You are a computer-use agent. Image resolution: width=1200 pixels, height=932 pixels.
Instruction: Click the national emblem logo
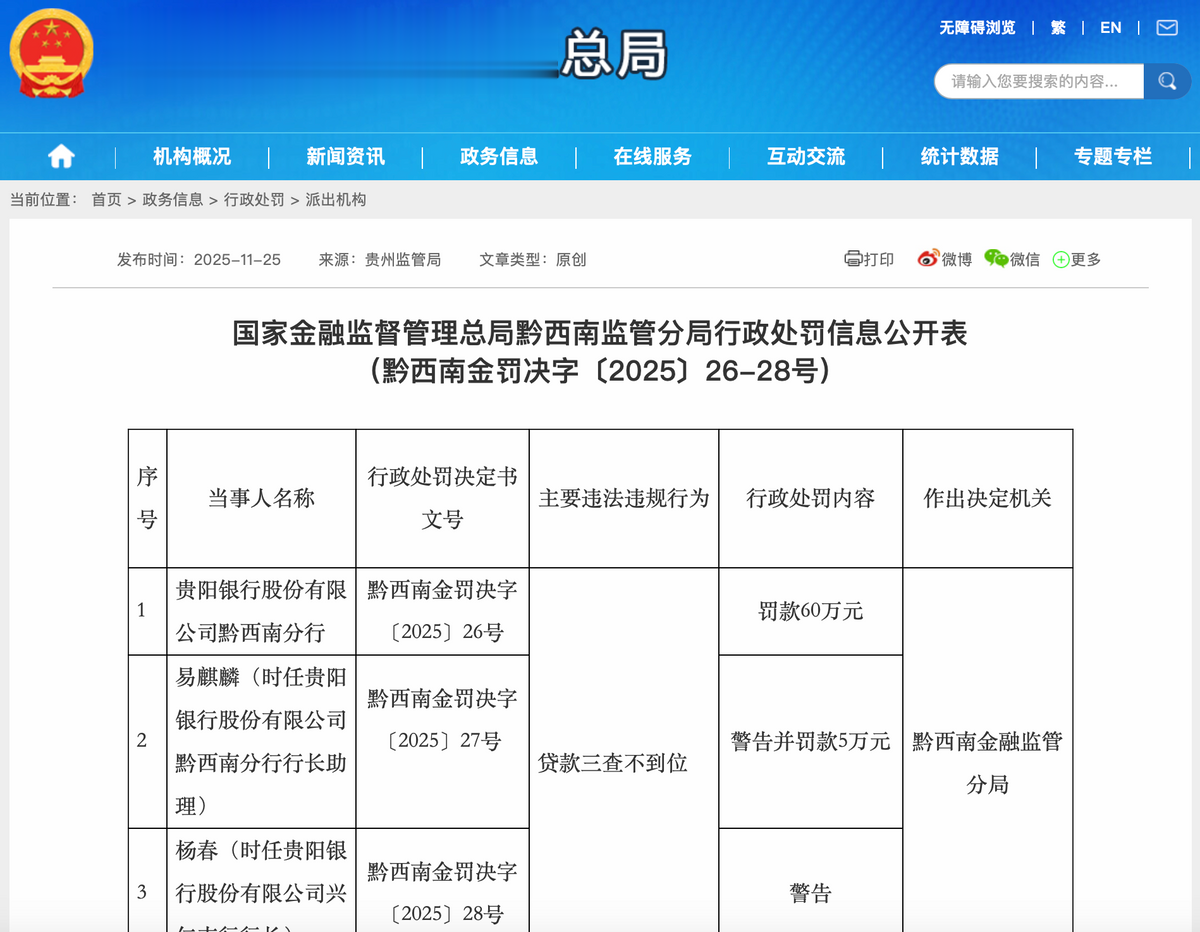51,53
